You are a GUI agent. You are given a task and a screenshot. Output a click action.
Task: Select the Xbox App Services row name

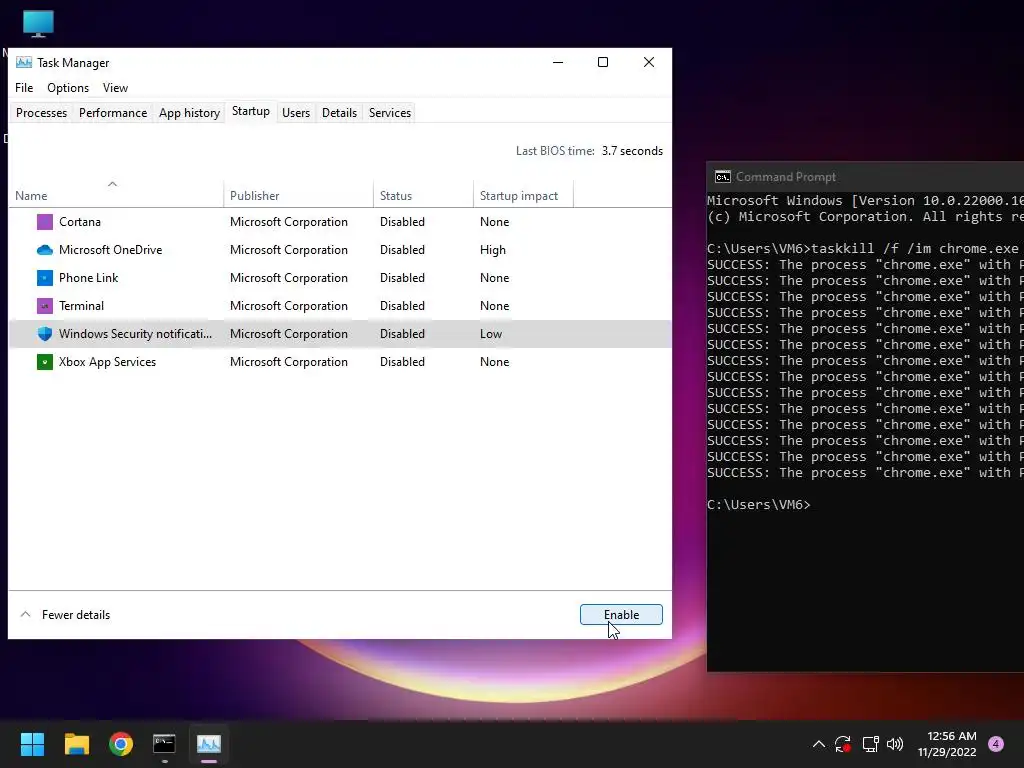pyautogui.click(x=107, y=362)
